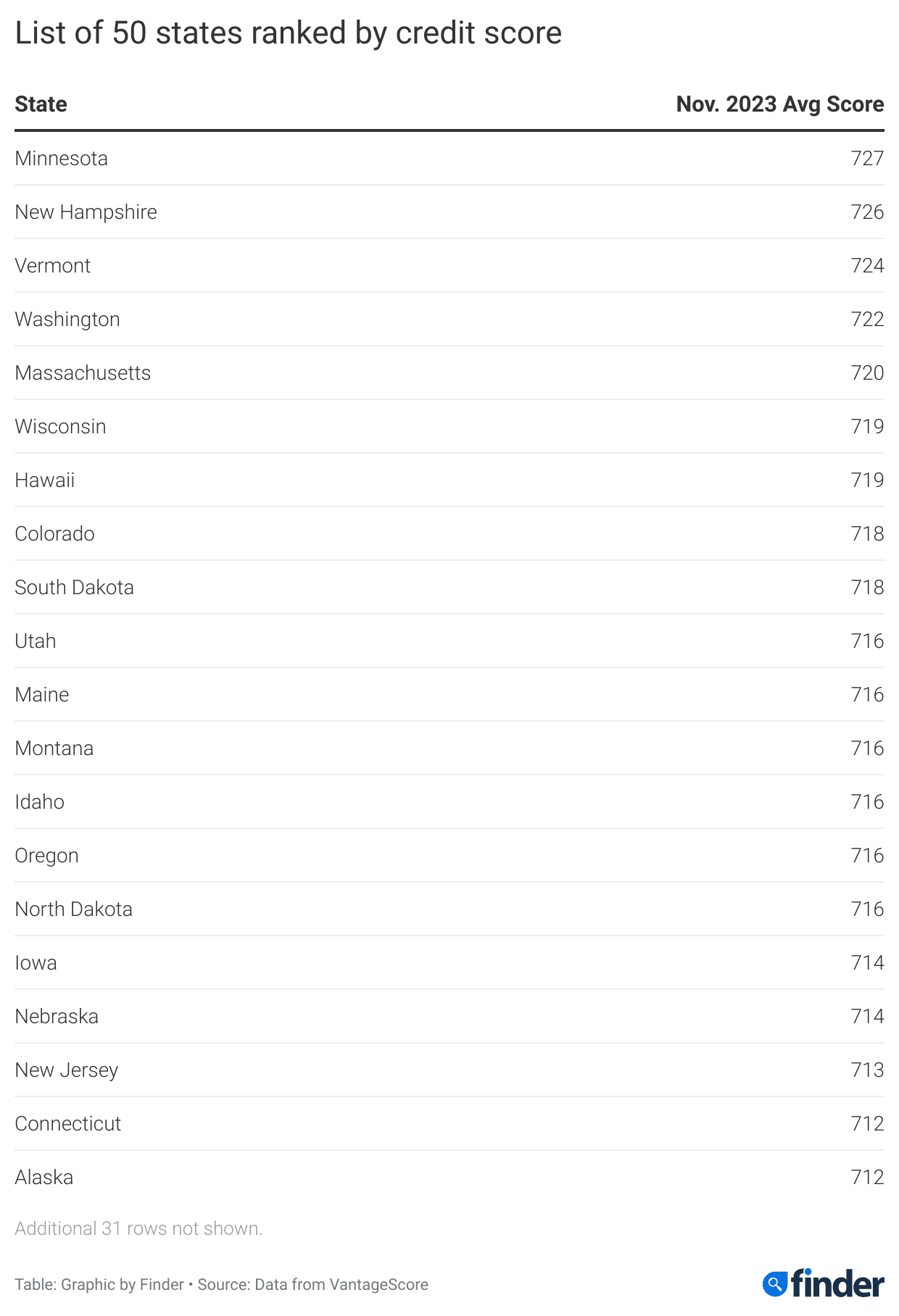Click the Wisconsin row label
Image resolution: width=899 pixels, height=1316 pixels.
coord(60,427)
